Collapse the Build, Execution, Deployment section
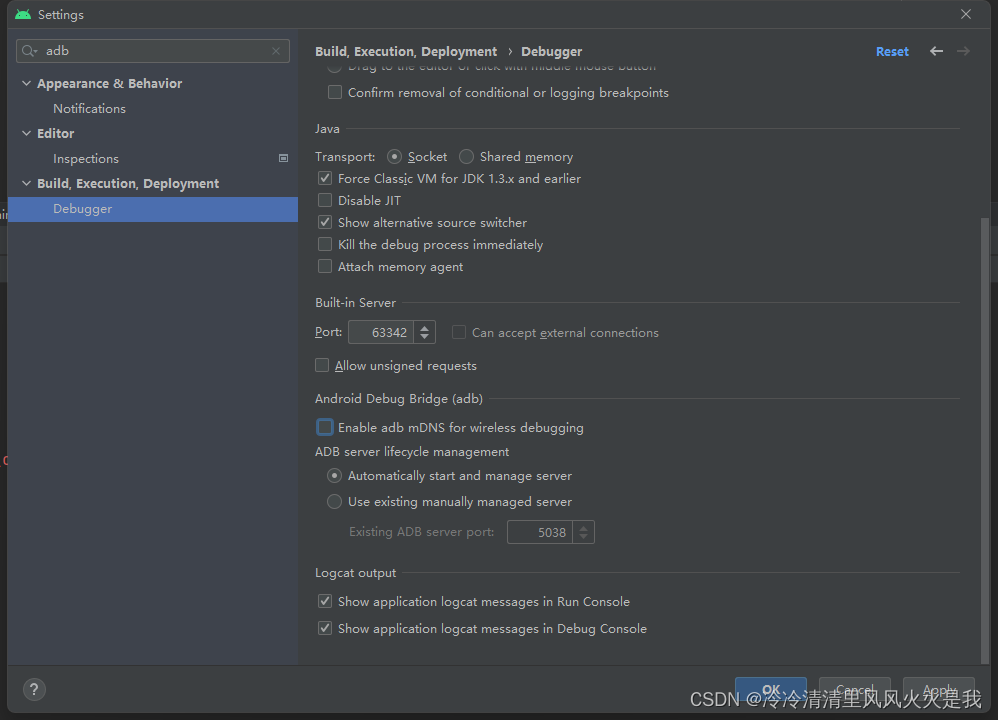998x720 pixels. tap(27, 183)
